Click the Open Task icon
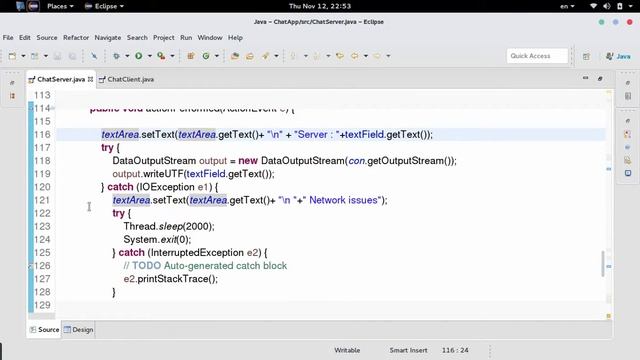 click(x=250, y=56)
